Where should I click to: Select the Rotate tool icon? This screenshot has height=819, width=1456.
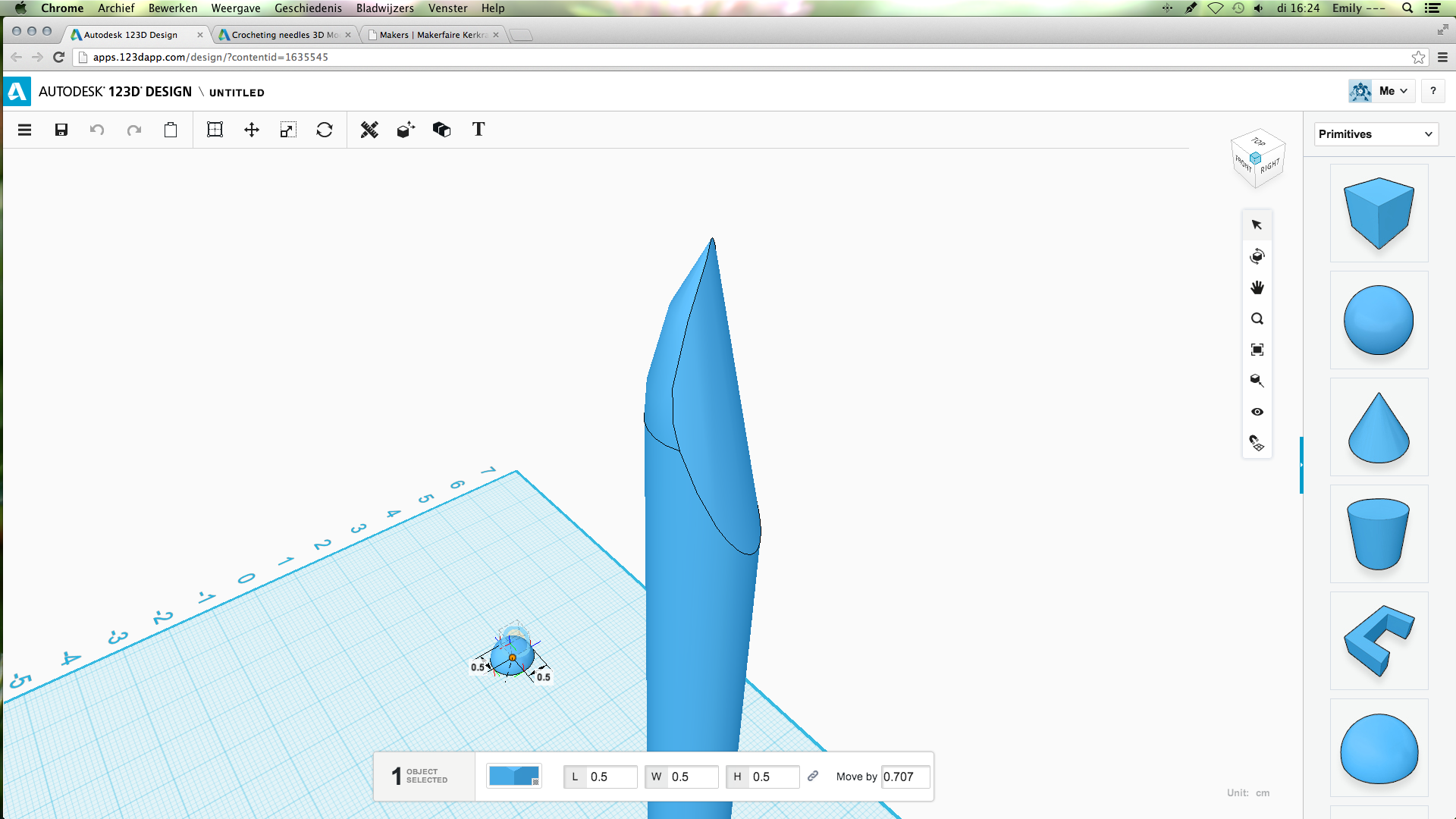325,130
